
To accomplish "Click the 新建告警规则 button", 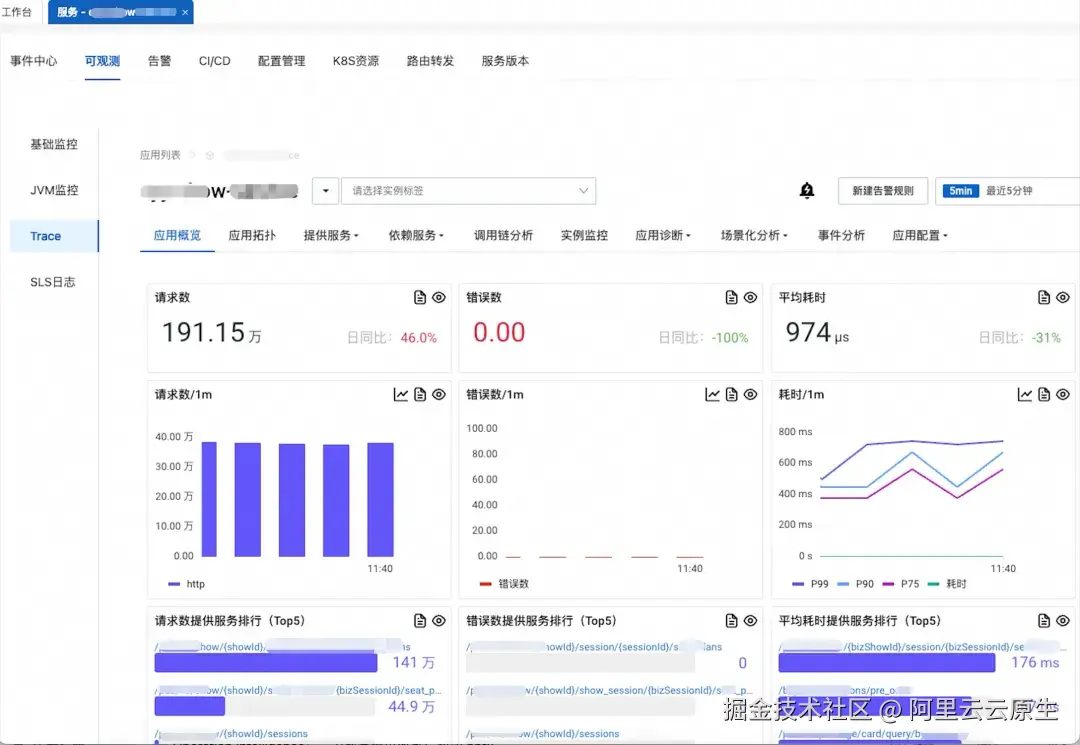I will [x=882, y=190].
